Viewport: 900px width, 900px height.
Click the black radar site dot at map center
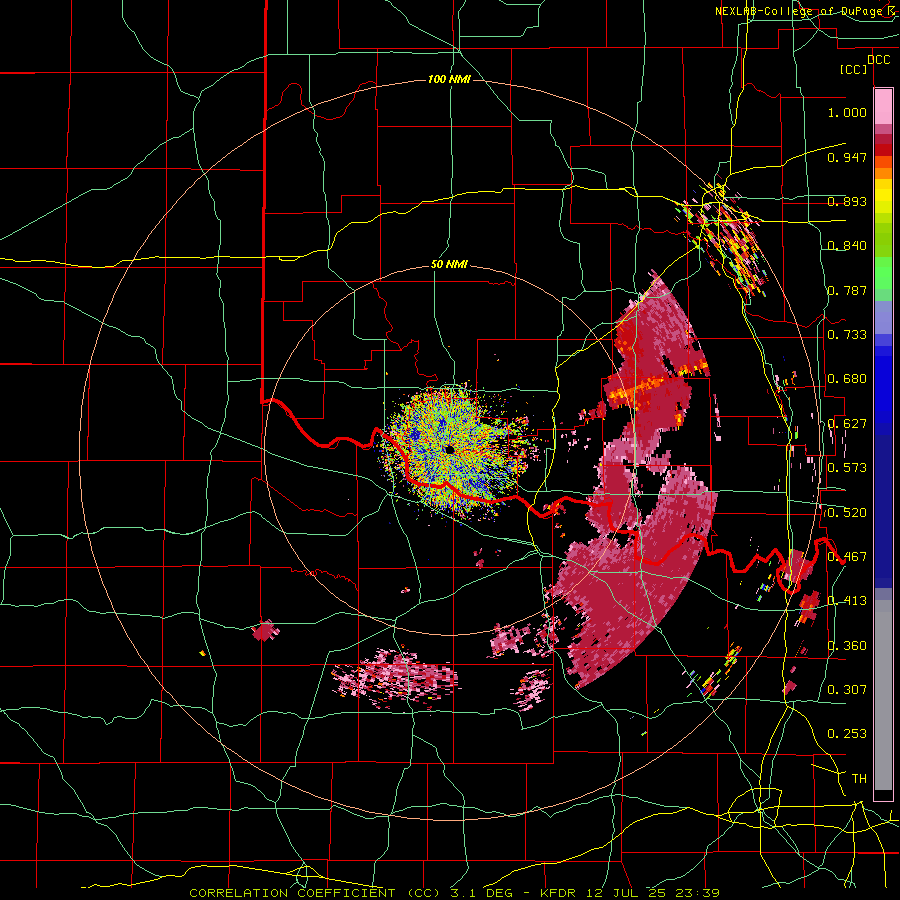click(x=449, y=449)
